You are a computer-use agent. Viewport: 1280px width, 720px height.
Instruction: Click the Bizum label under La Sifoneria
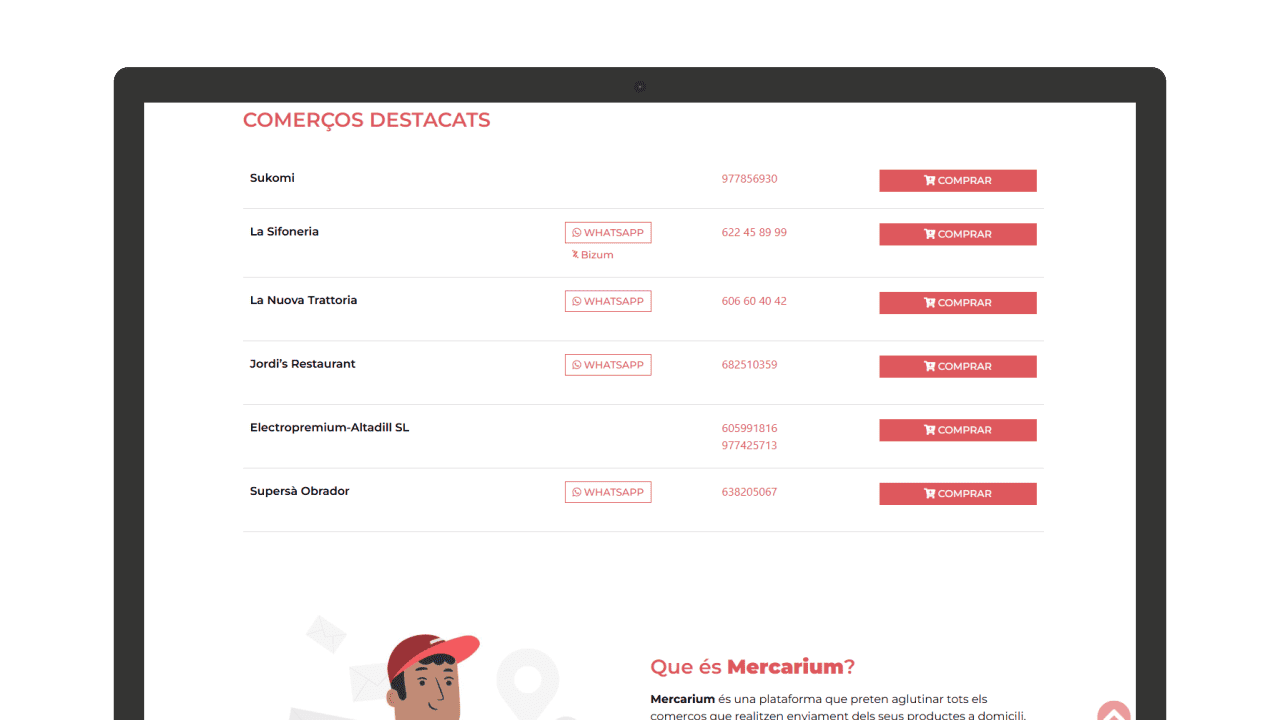click(x=592, y=255)
